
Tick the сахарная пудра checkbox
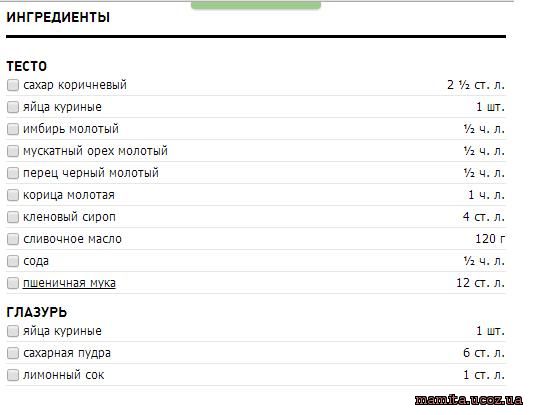(x=13, y=353)
